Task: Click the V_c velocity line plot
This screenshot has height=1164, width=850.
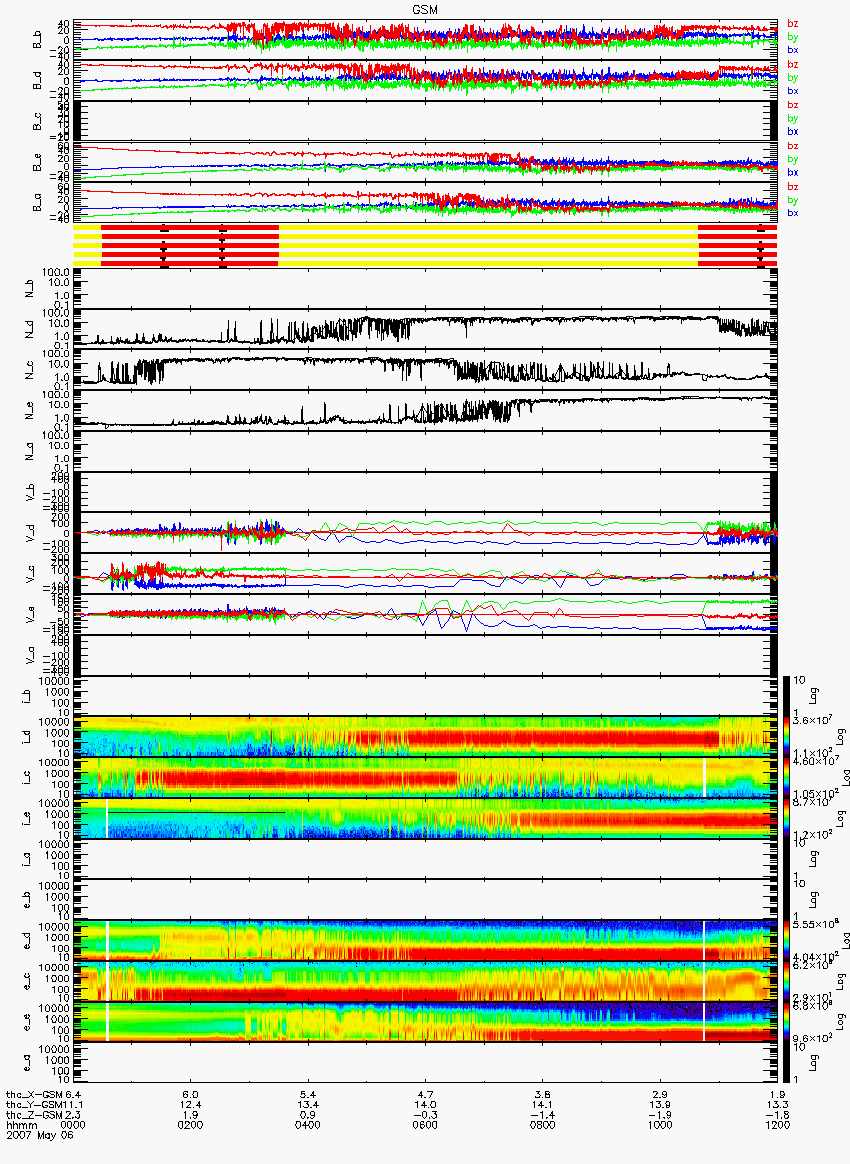Action: click(425, 574)
